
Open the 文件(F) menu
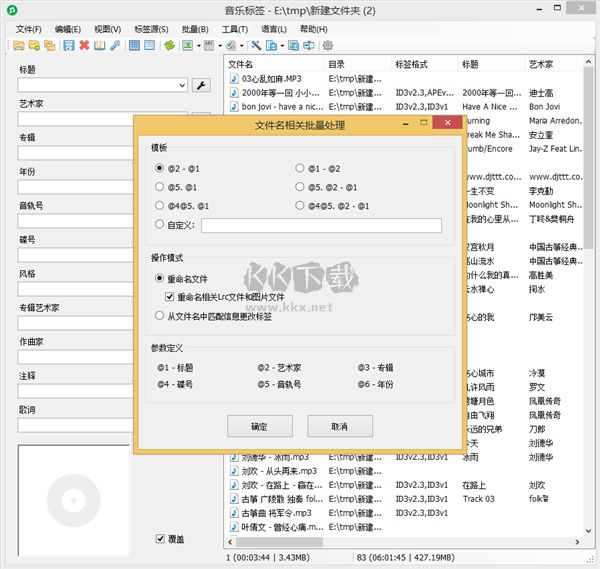[28, 29]
